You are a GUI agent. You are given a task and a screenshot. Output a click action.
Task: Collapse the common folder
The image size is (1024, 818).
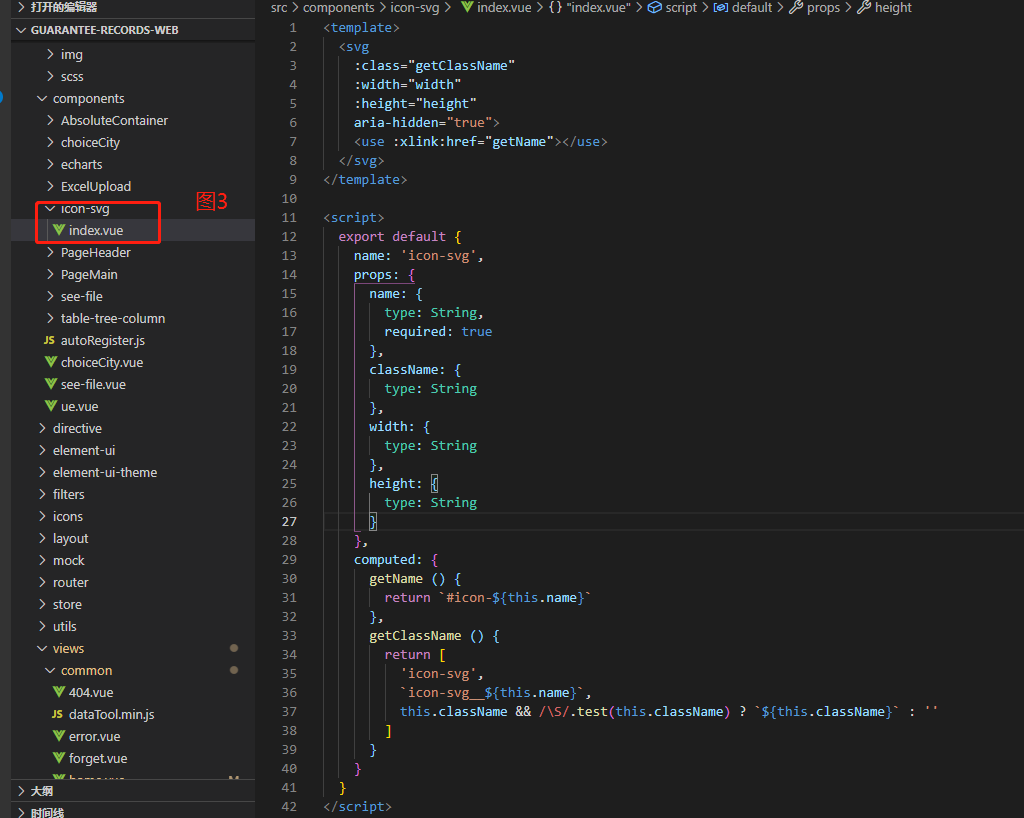tap(50, 670)
